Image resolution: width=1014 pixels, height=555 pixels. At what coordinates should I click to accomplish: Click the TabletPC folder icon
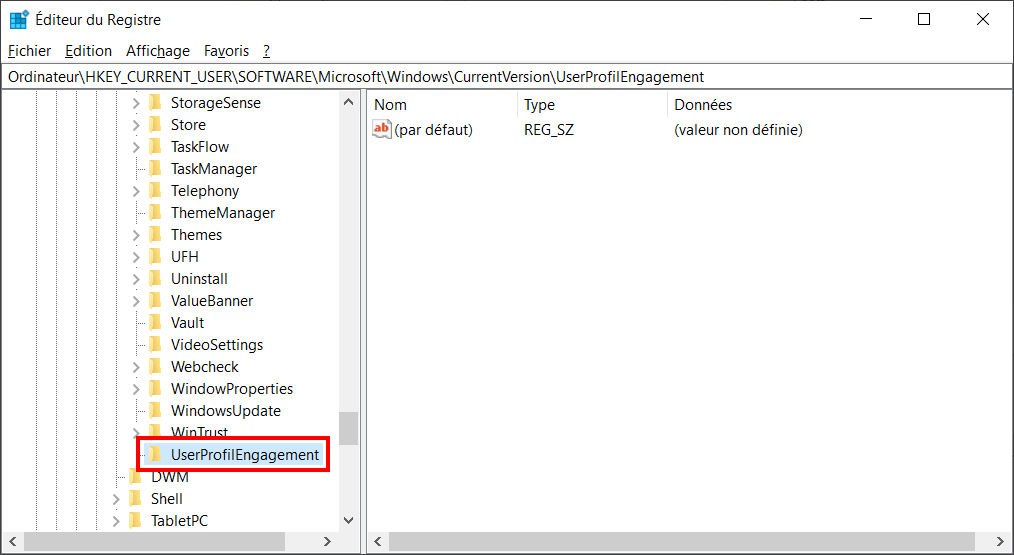pyautogui.click(x=135, y=520)
